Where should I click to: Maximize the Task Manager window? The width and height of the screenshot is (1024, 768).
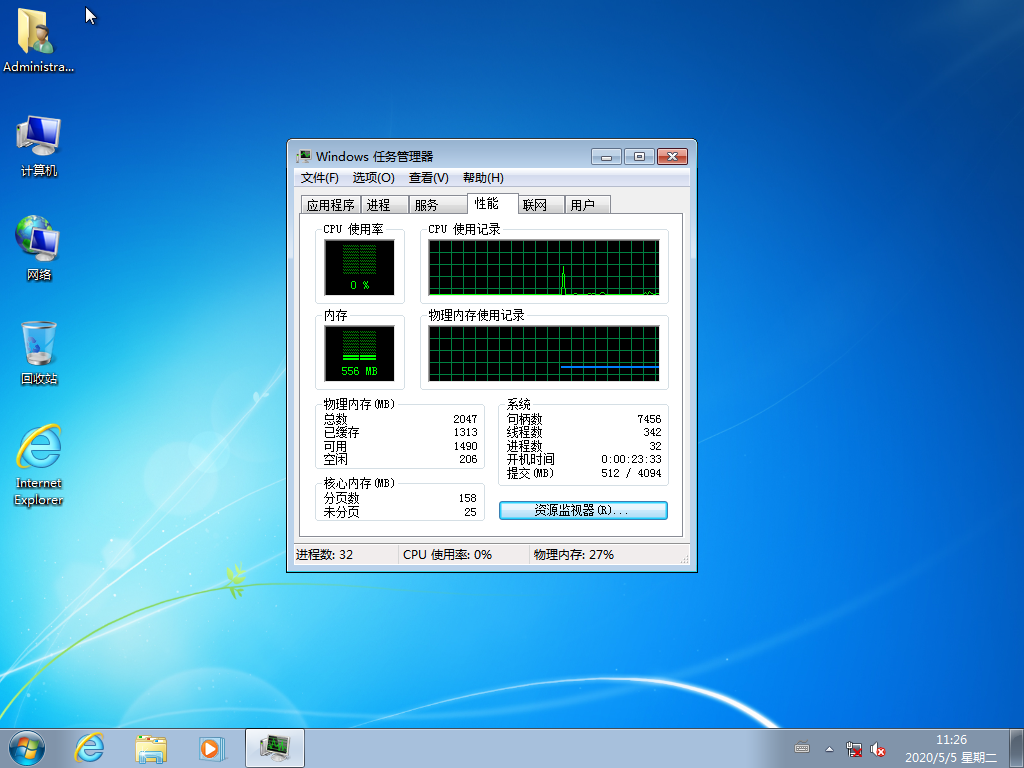[639, 157]
